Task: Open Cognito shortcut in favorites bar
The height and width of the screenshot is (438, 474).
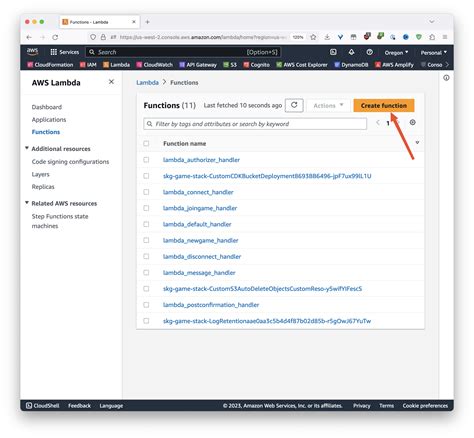Action: (x=257, y=65)
